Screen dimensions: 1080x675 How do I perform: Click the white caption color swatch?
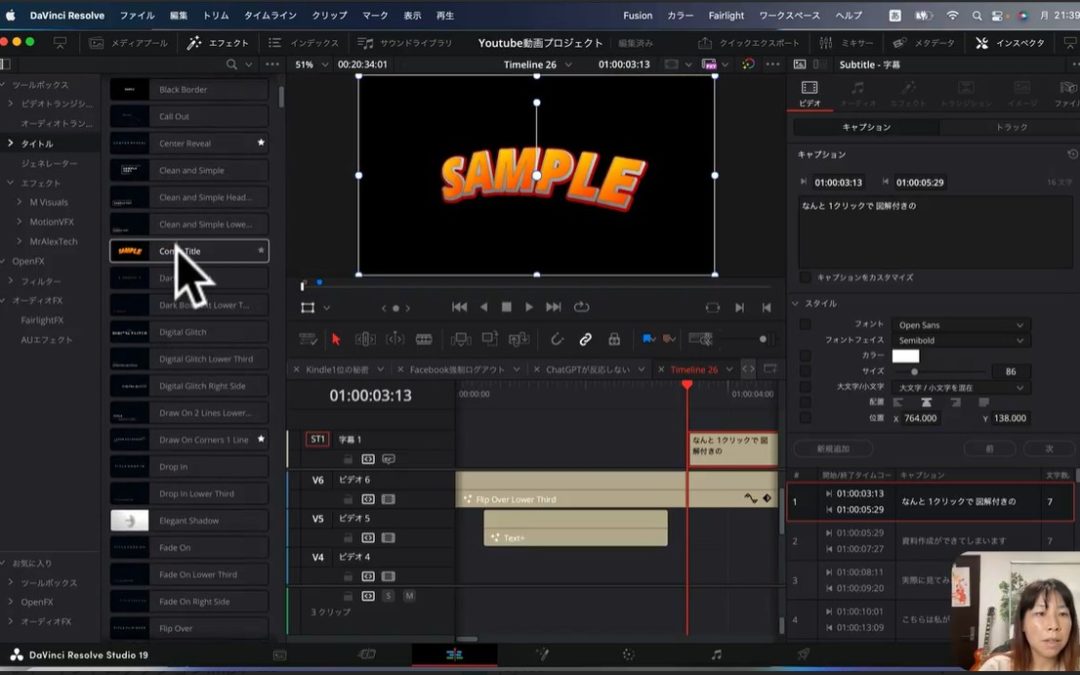907,356
